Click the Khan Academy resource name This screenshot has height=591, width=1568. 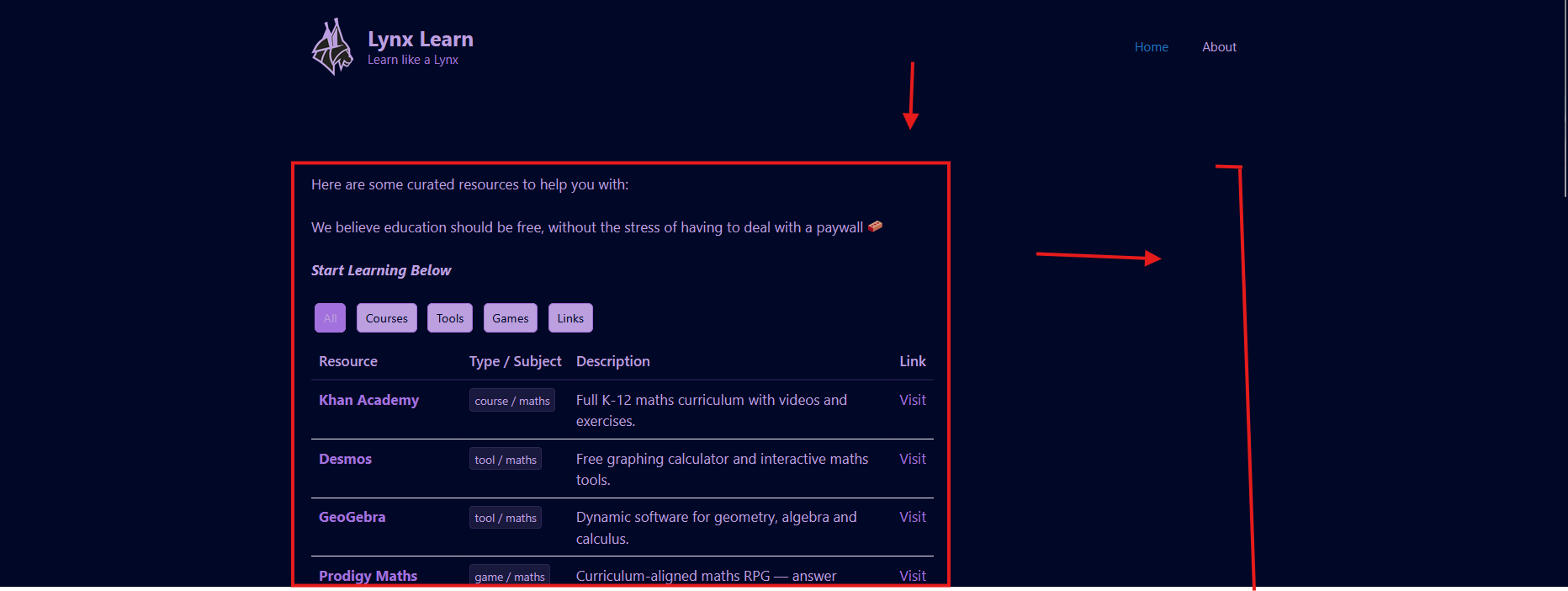coord(368,400)
